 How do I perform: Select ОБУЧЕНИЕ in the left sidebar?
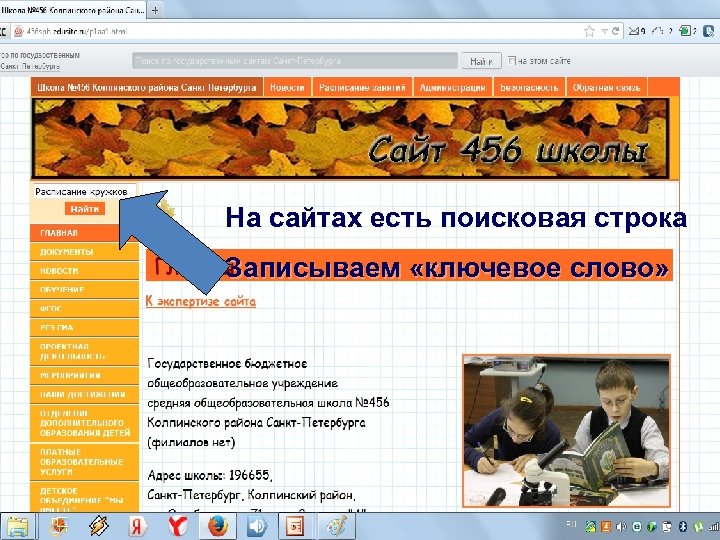click(x=84, y=290)
